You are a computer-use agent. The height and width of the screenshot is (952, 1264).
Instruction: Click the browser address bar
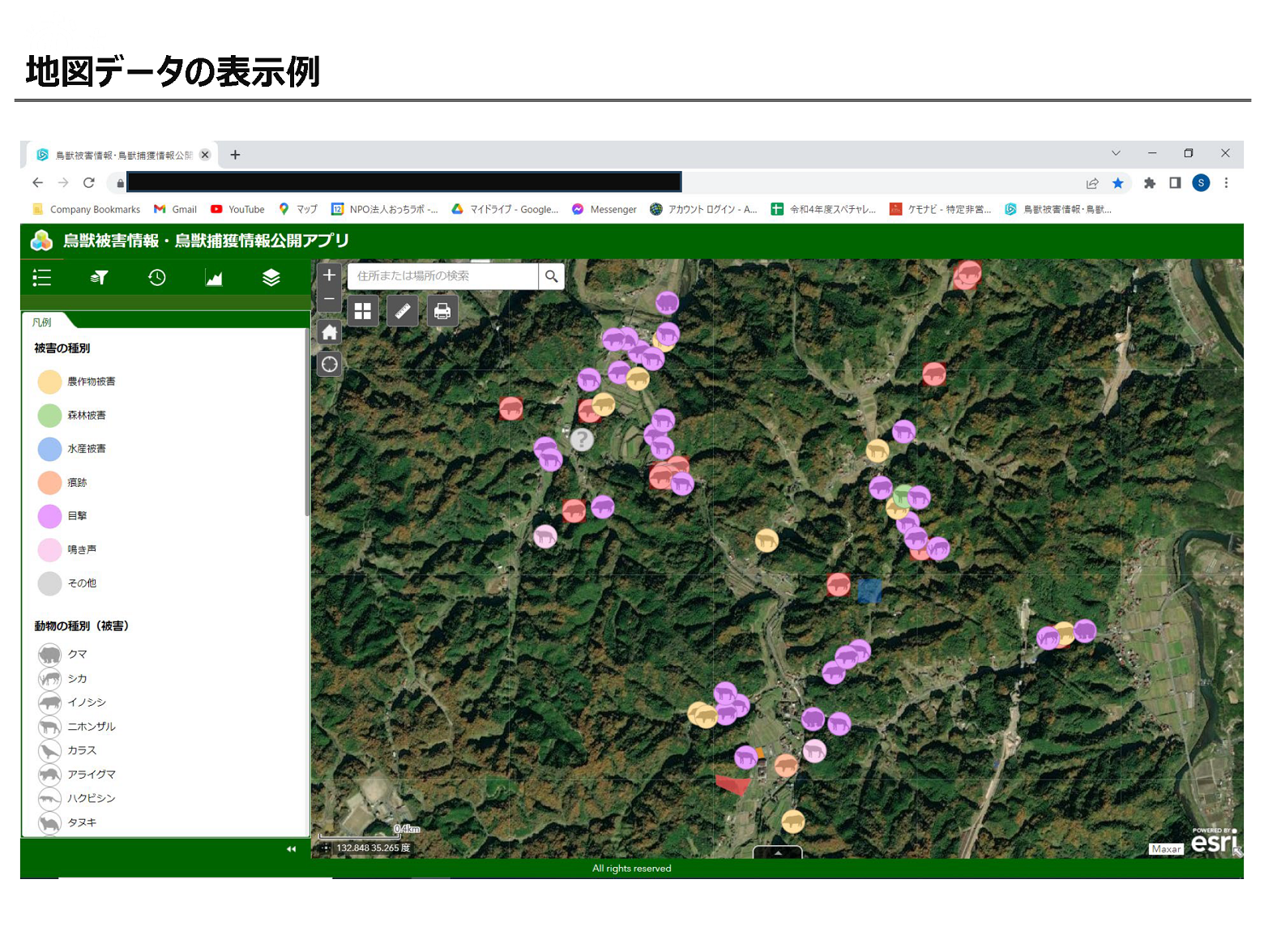tap(404, 182)
